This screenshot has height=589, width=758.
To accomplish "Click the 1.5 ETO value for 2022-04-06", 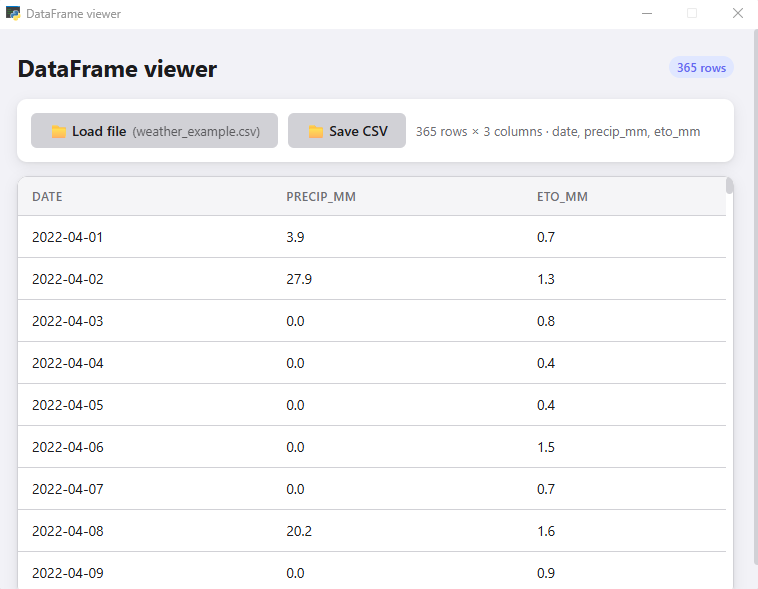I will pyautogui.click(x=546, y=447).
